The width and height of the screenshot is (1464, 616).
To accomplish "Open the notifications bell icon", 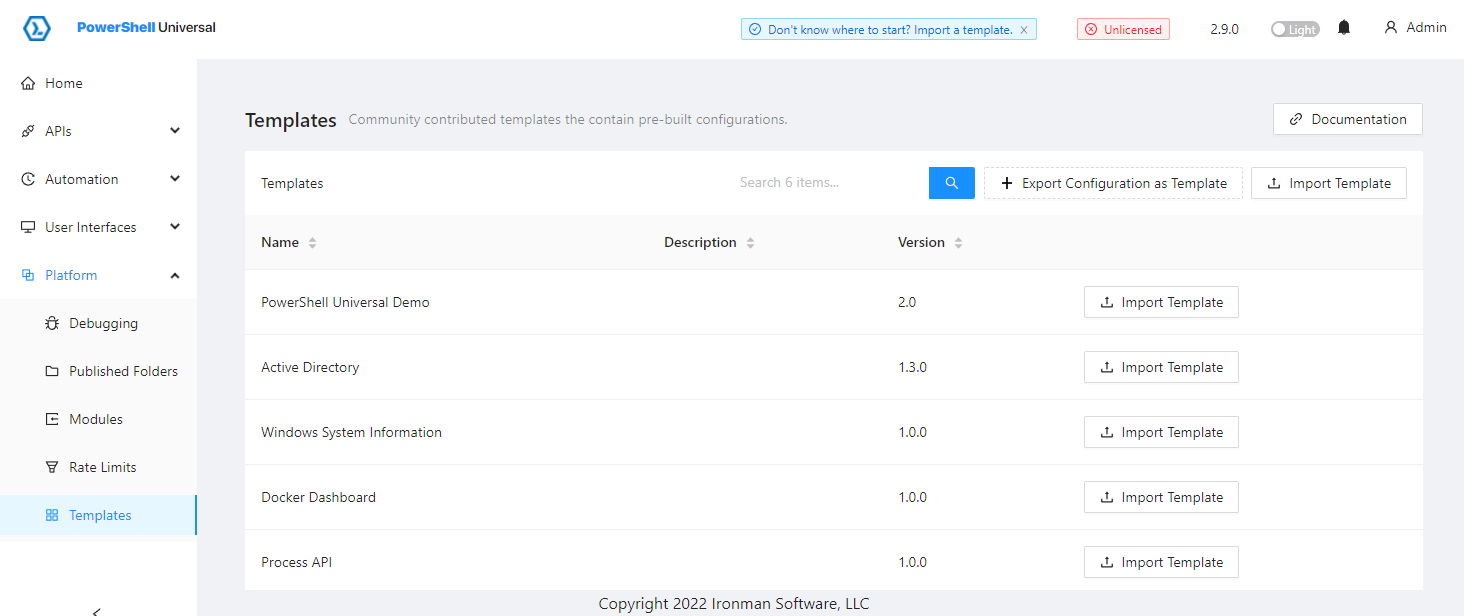I will [1344, 28].
